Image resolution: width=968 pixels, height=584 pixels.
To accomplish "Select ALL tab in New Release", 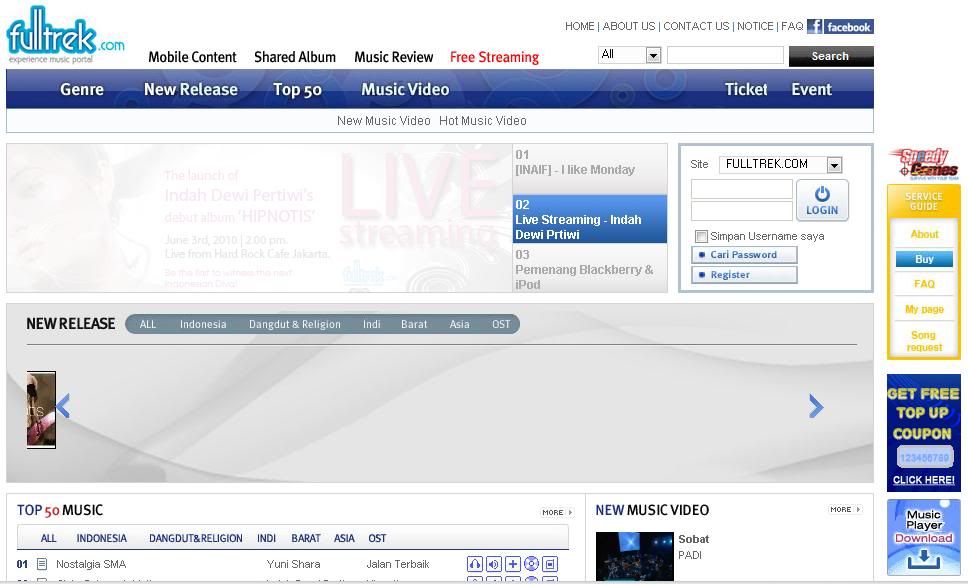I will (148, 325).
